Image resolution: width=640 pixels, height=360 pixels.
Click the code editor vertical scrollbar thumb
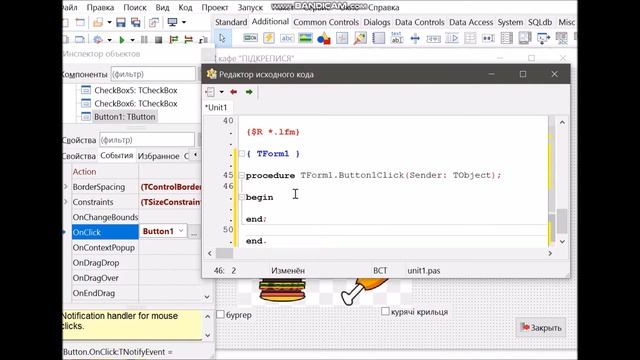(562, 221)
